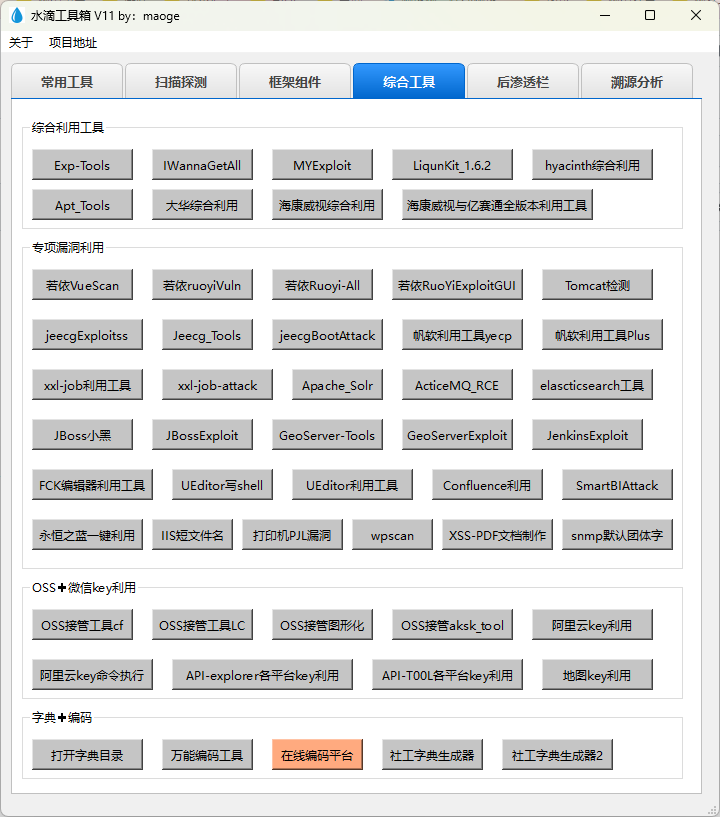The height and width of the screenshot is (817, 720).
Task: Switch to the 扫描探测 tab
Action: (x=181, y=81)
